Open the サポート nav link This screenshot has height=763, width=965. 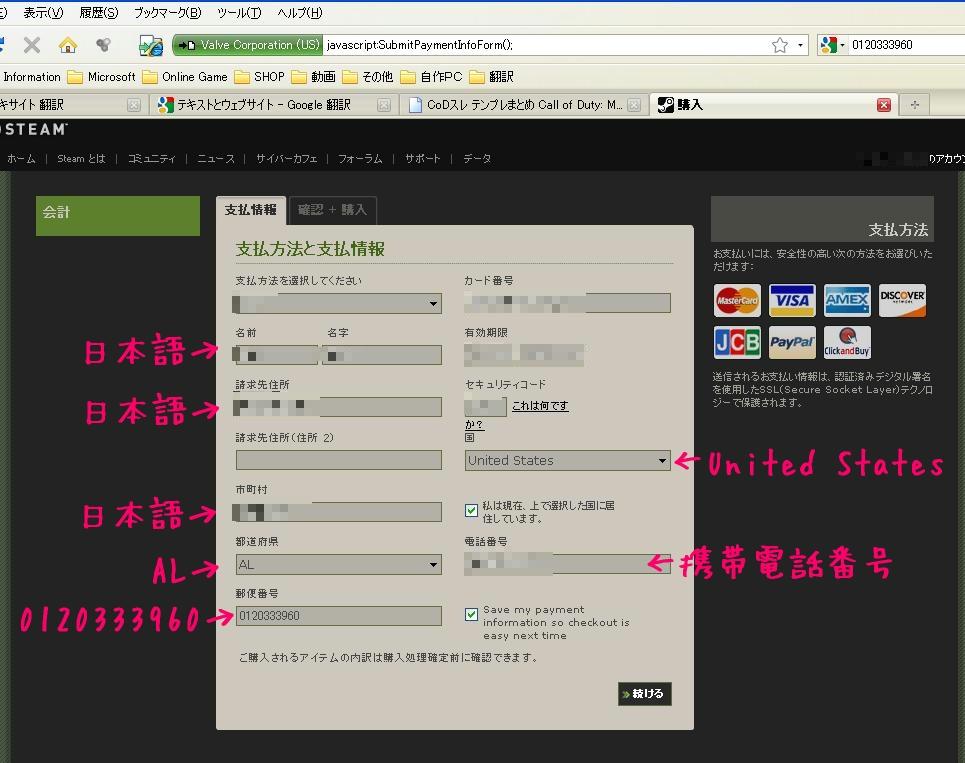(x=422, y=159)
